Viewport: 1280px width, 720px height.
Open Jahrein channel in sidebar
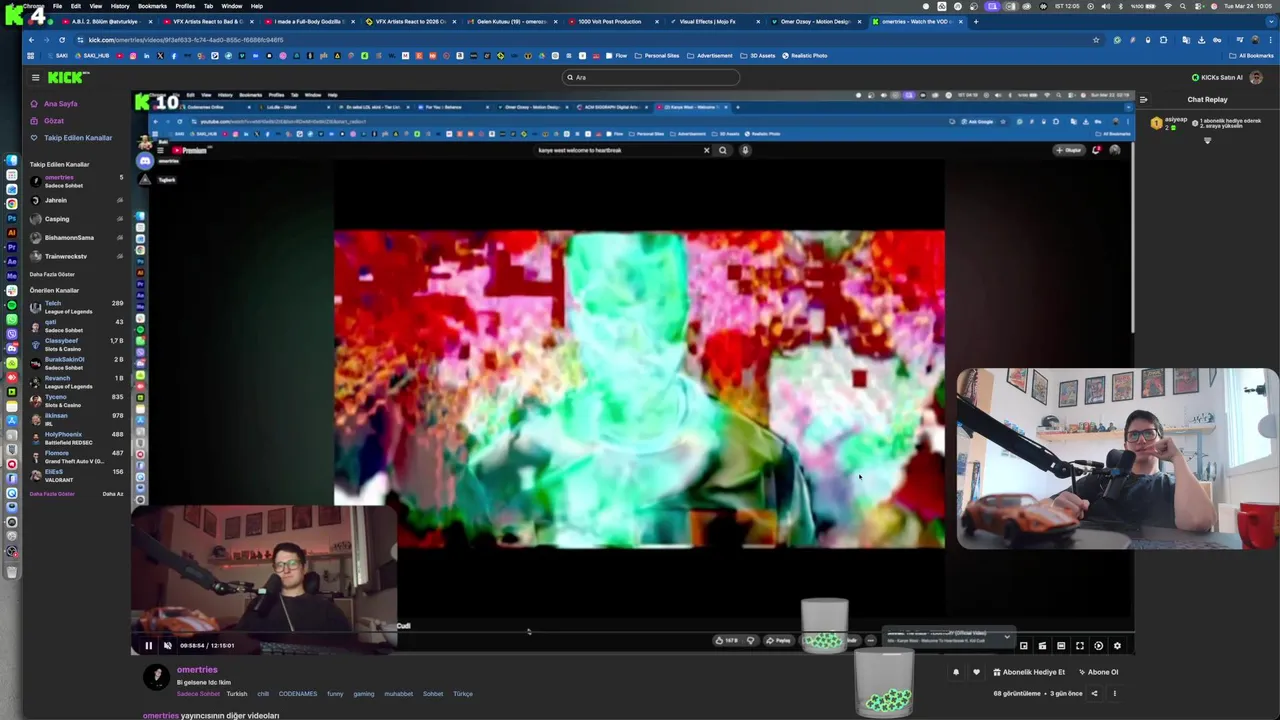coord(77,200)
